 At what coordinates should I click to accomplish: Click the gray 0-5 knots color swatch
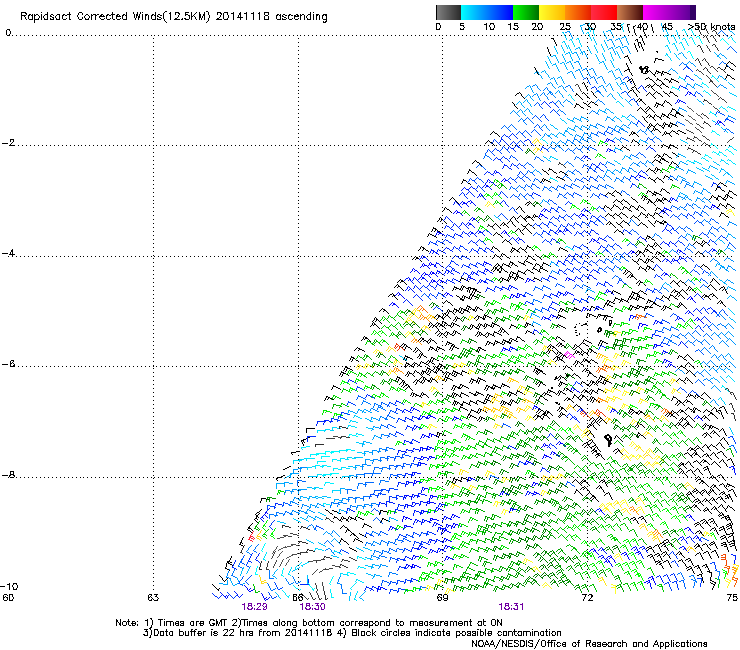pyautogui.click(x=448, y=12)
